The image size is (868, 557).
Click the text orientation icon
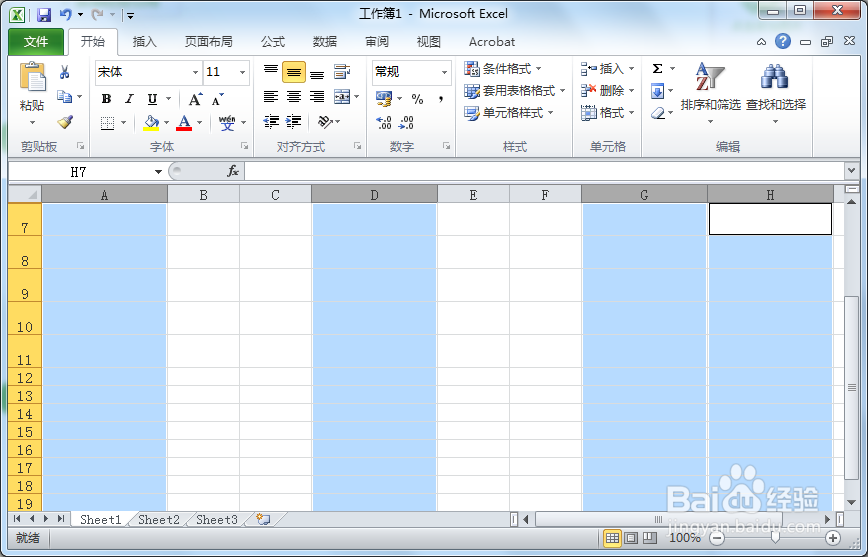coord(325,122)
